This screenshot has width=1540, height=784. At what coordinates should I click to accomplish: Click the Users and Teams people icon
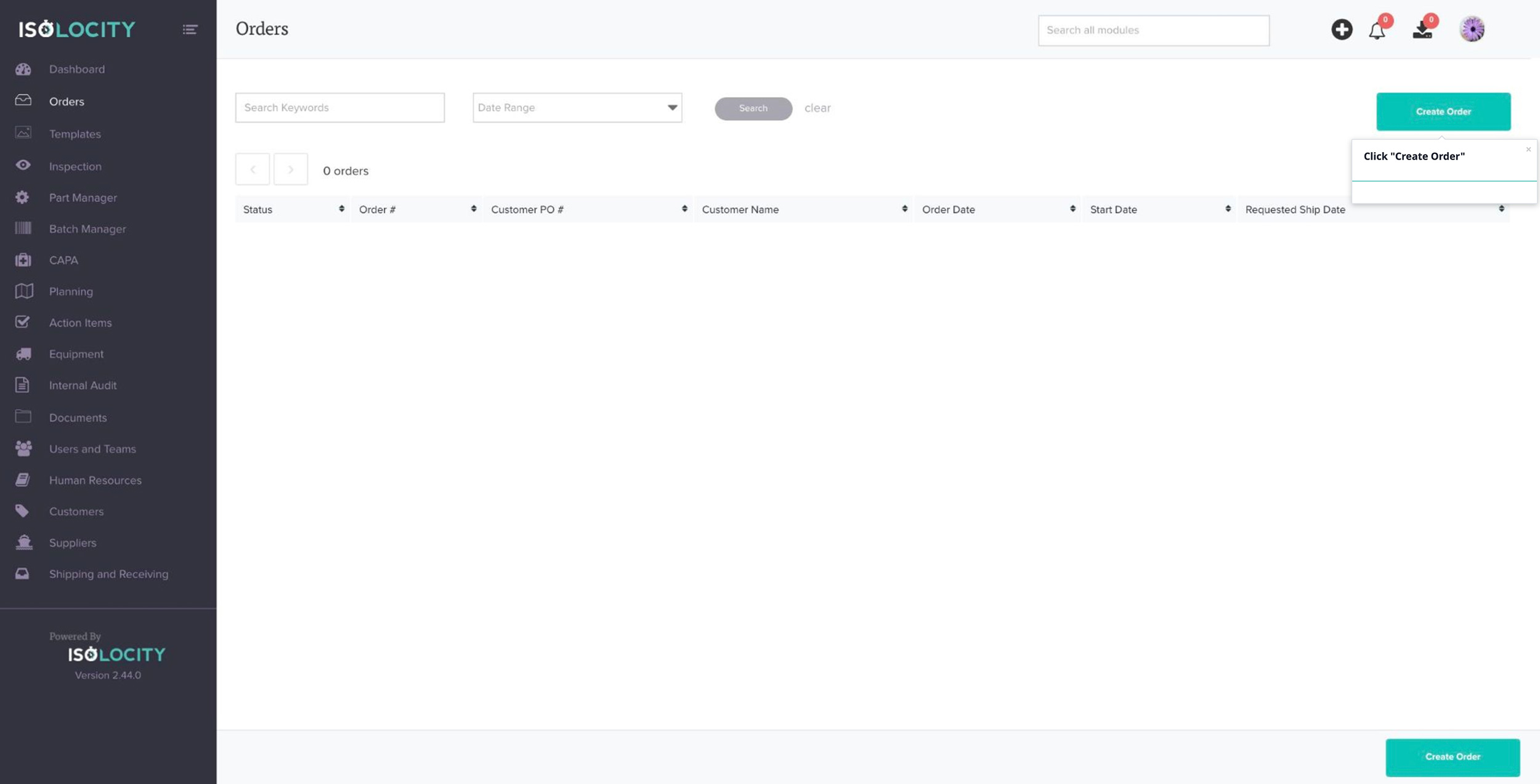pyautogui.click(x=23, y=448)
